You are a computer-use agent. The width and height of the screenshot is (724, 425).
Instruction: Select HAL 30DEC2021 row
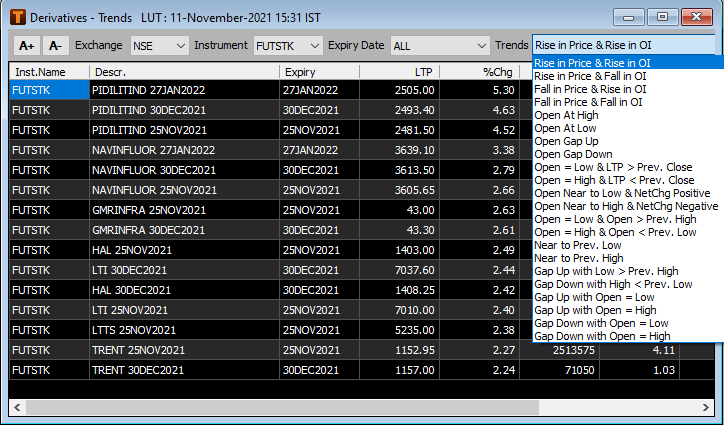(271, 290)
